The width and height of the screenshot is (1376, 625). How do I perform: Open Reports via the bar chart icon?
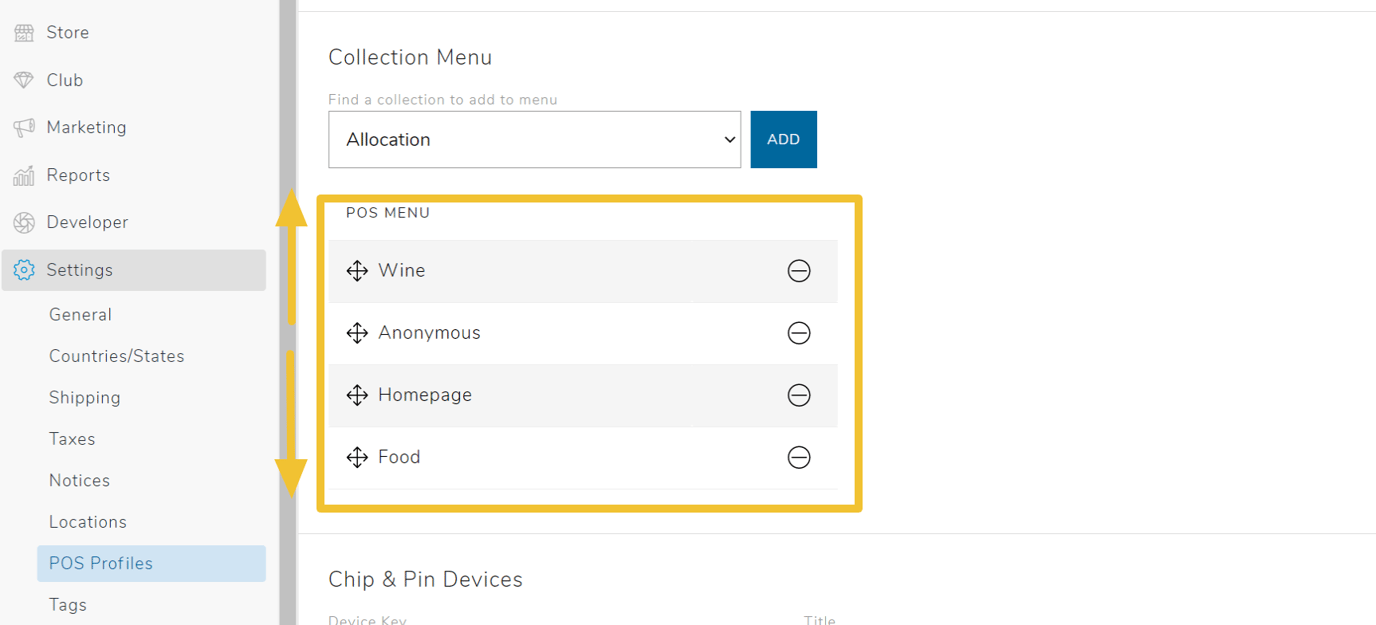[x=22, y=174]
